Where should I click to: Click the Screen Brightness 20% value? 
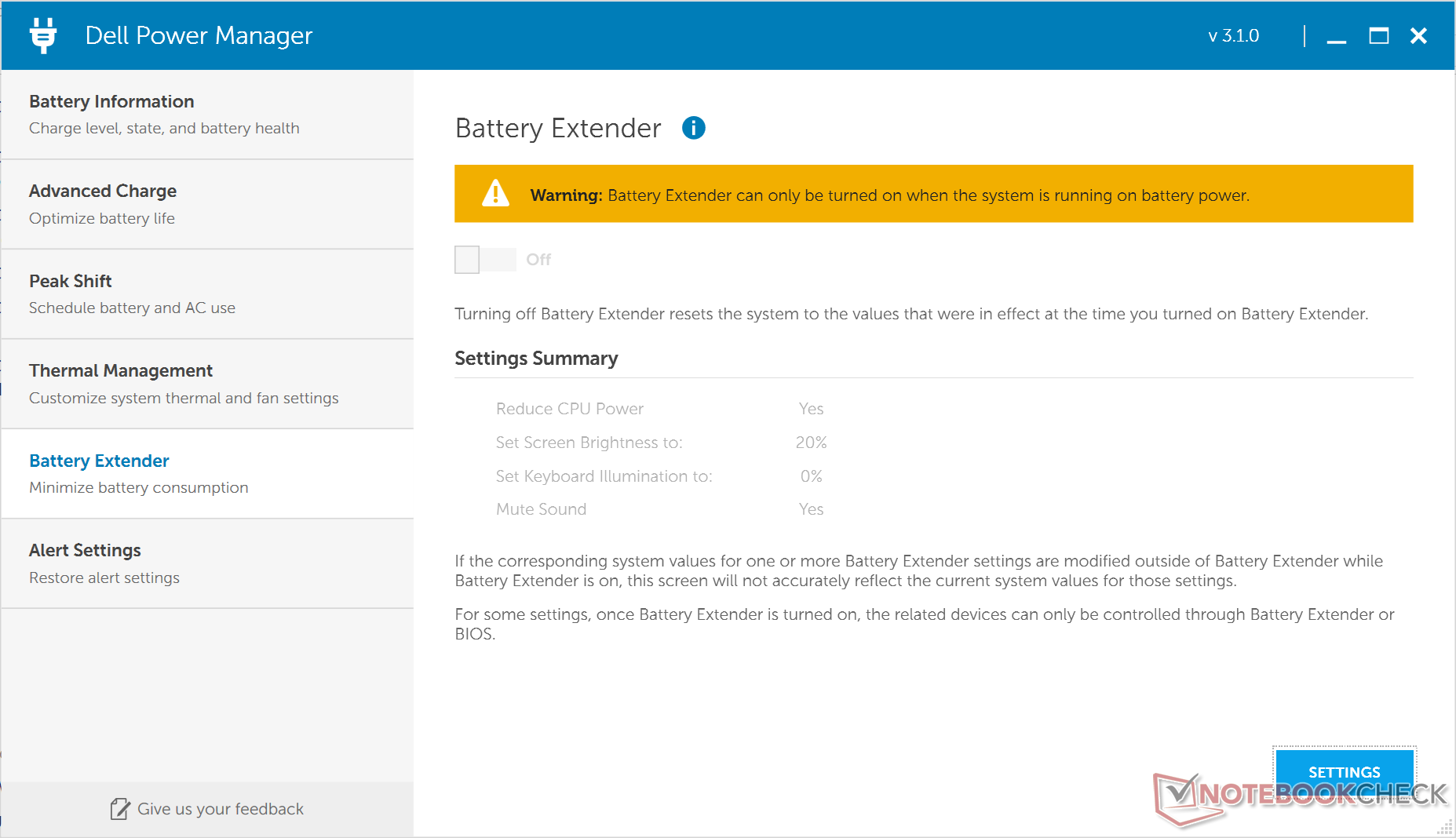(x=811, y=443)
